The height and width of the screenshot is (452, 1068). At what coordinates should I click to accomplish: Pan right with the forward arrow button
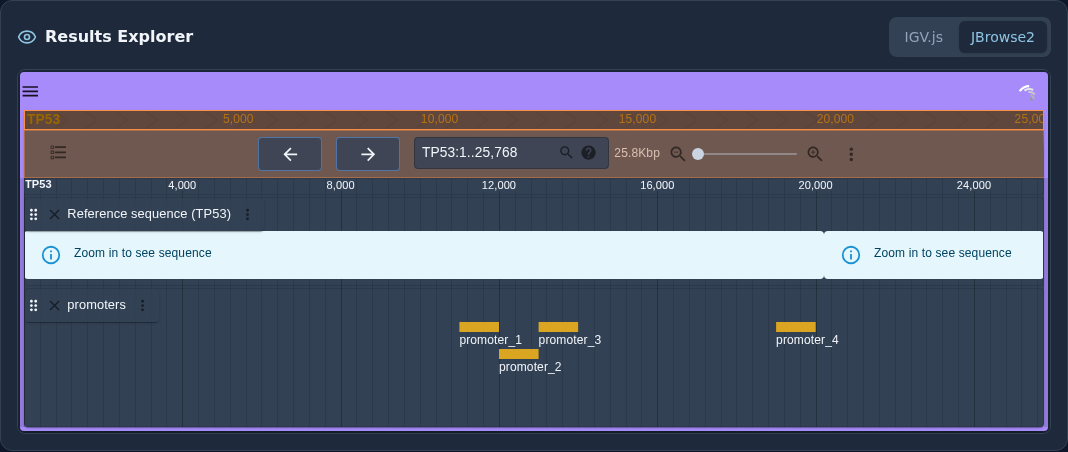pos(368,154)
